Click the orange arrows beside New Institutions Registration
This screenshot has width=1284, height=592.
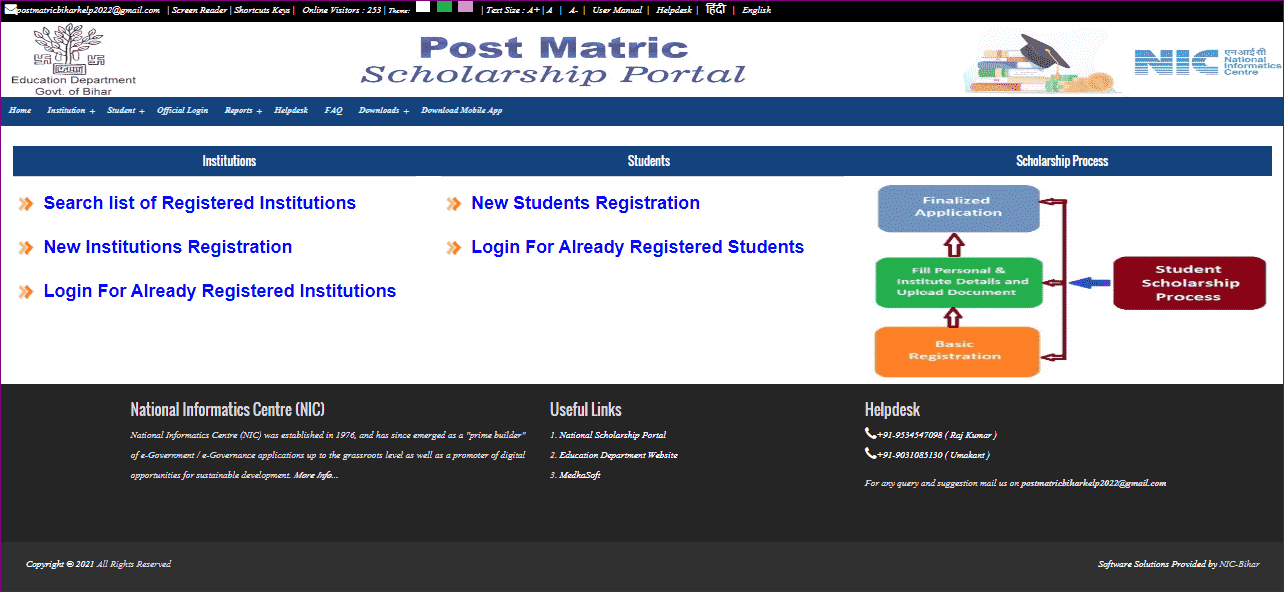(24, 247)
